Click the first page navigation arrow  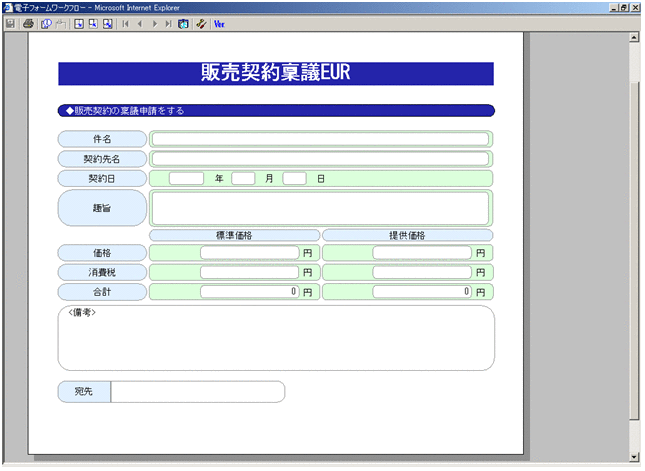(x=126, y=22)
